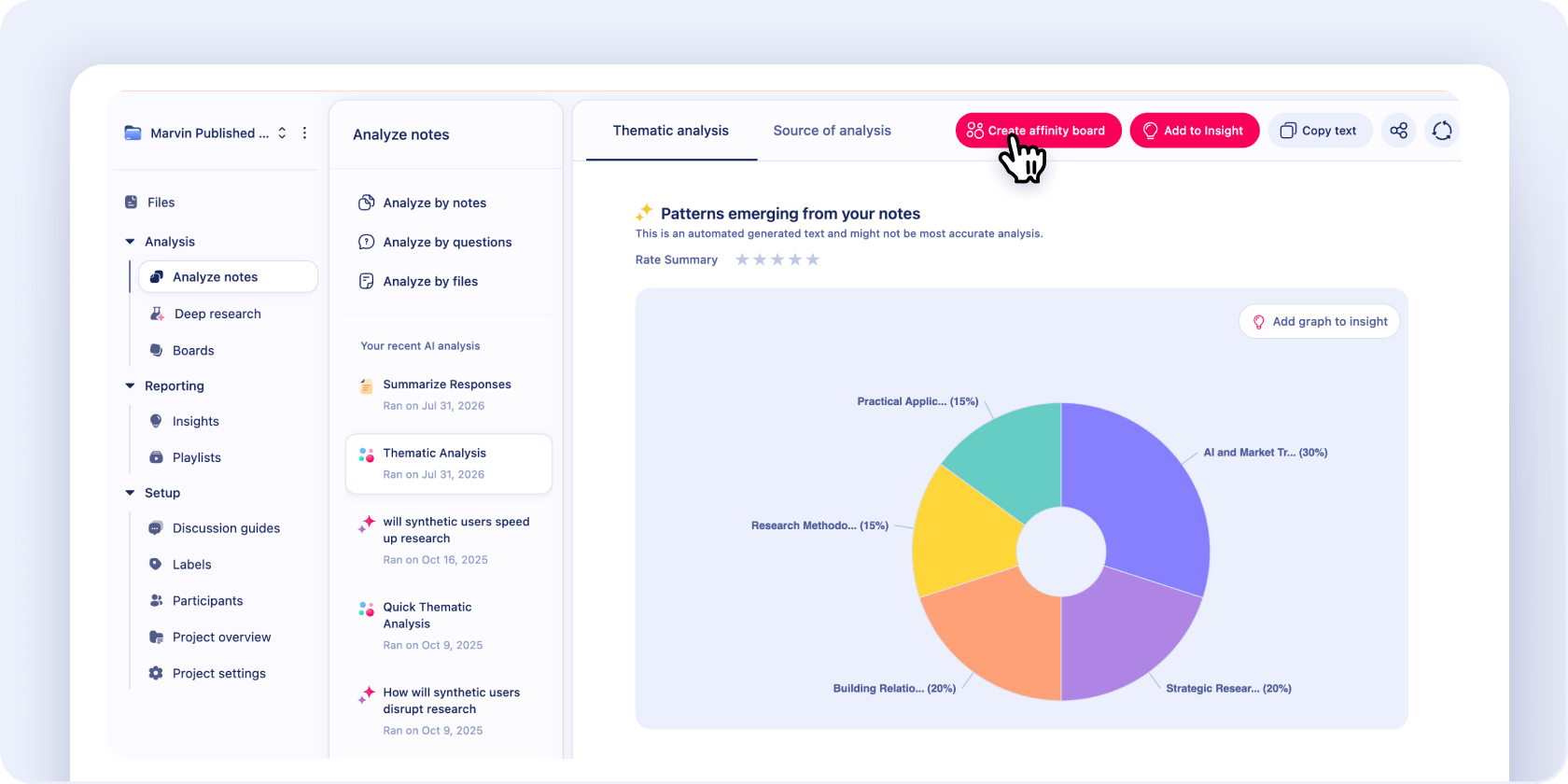Click sparkle icon of 'will synthetic users speed up research'
The image size is (1568, 784).
(x=367, y=524)
